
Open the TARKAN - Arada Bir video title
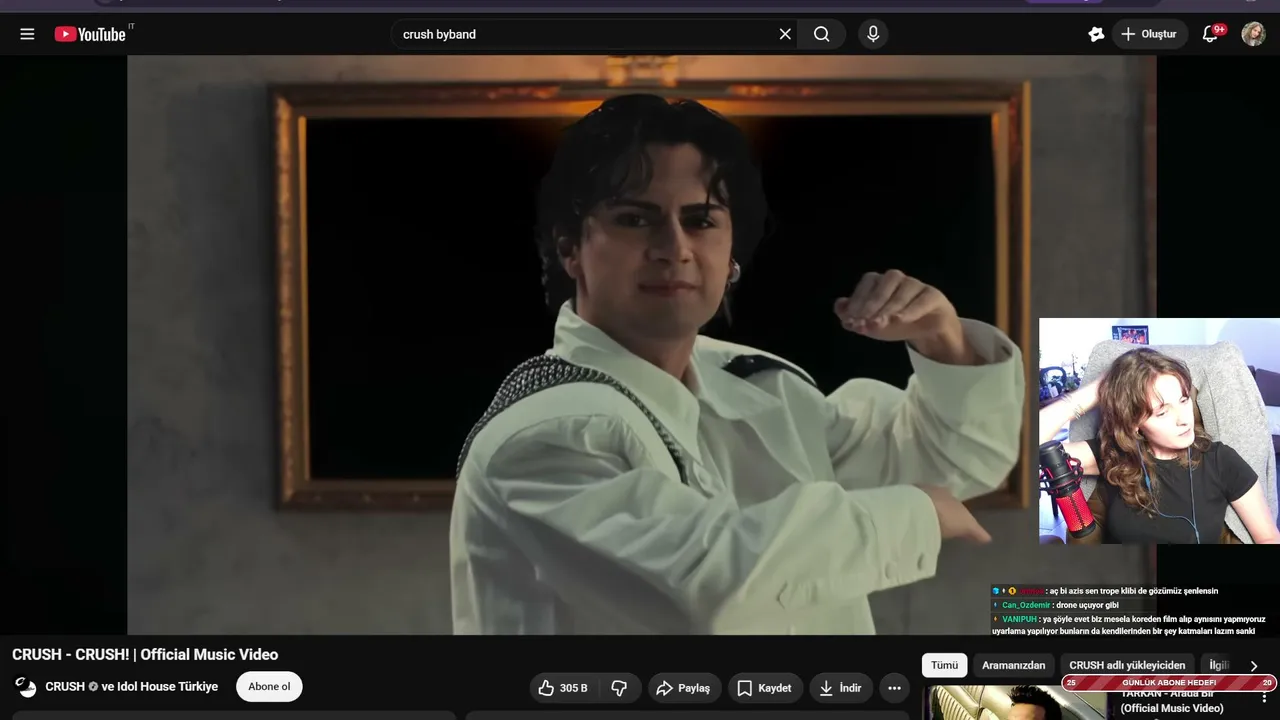tap(1172, 701)
